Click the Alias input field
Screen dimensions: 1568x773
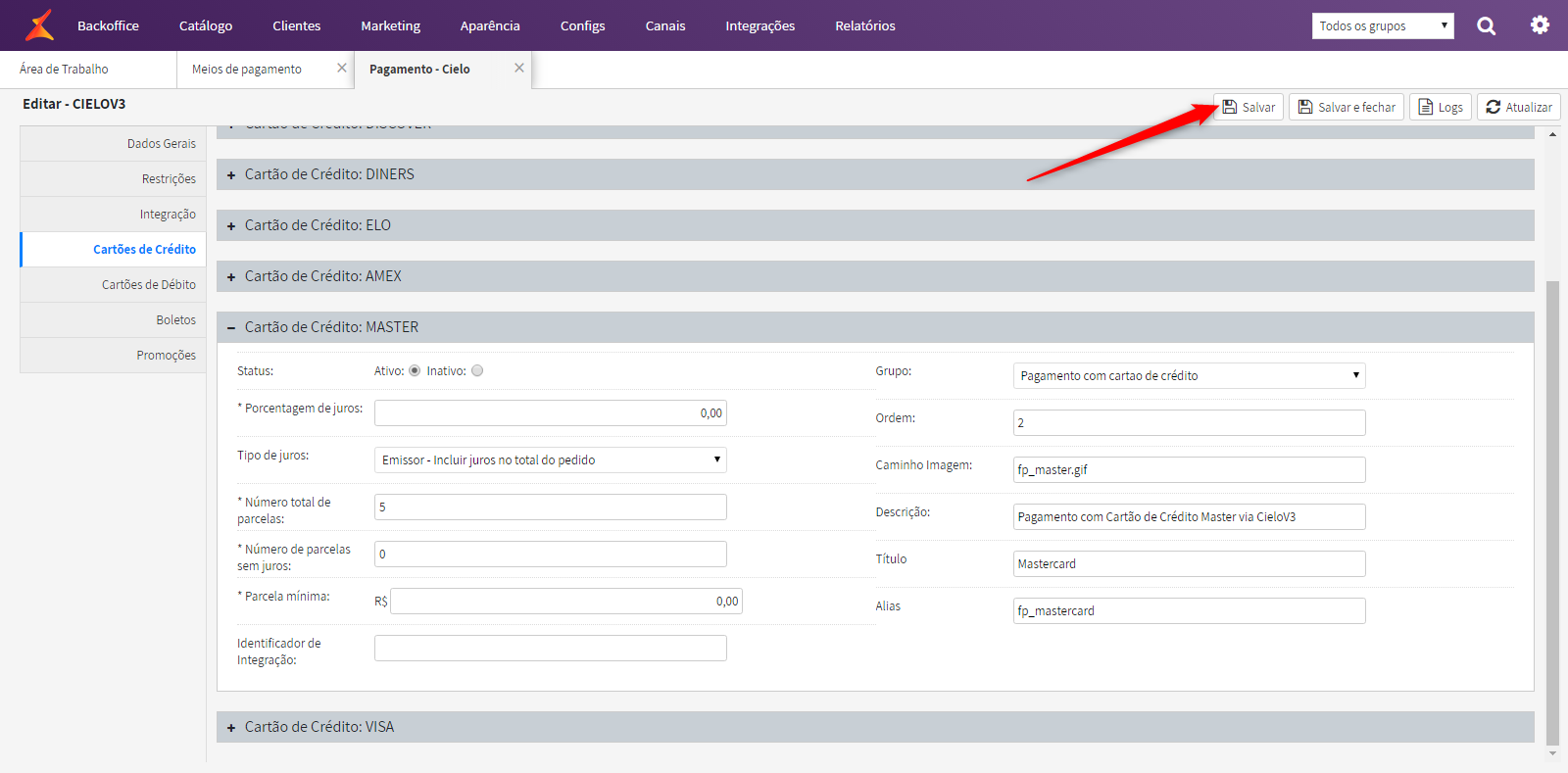[1190, 610]
